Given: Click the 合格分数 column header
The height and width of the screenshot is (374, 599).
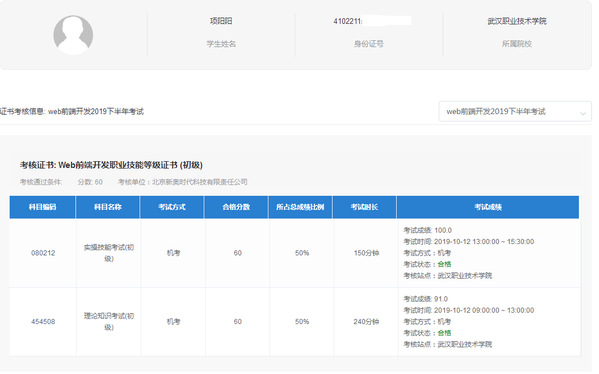Looking at the screenshot, I should pyautogui.click(x=236, y=207).
